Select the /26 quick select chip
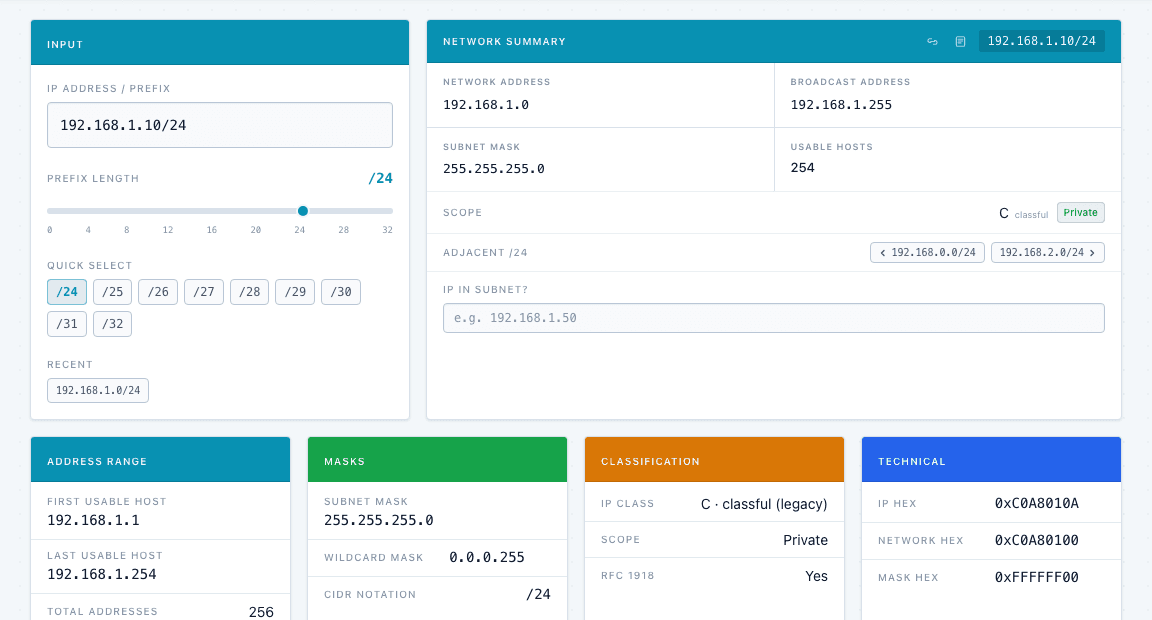The width and height of the screenshot is (1152, 620). [158, 292]
